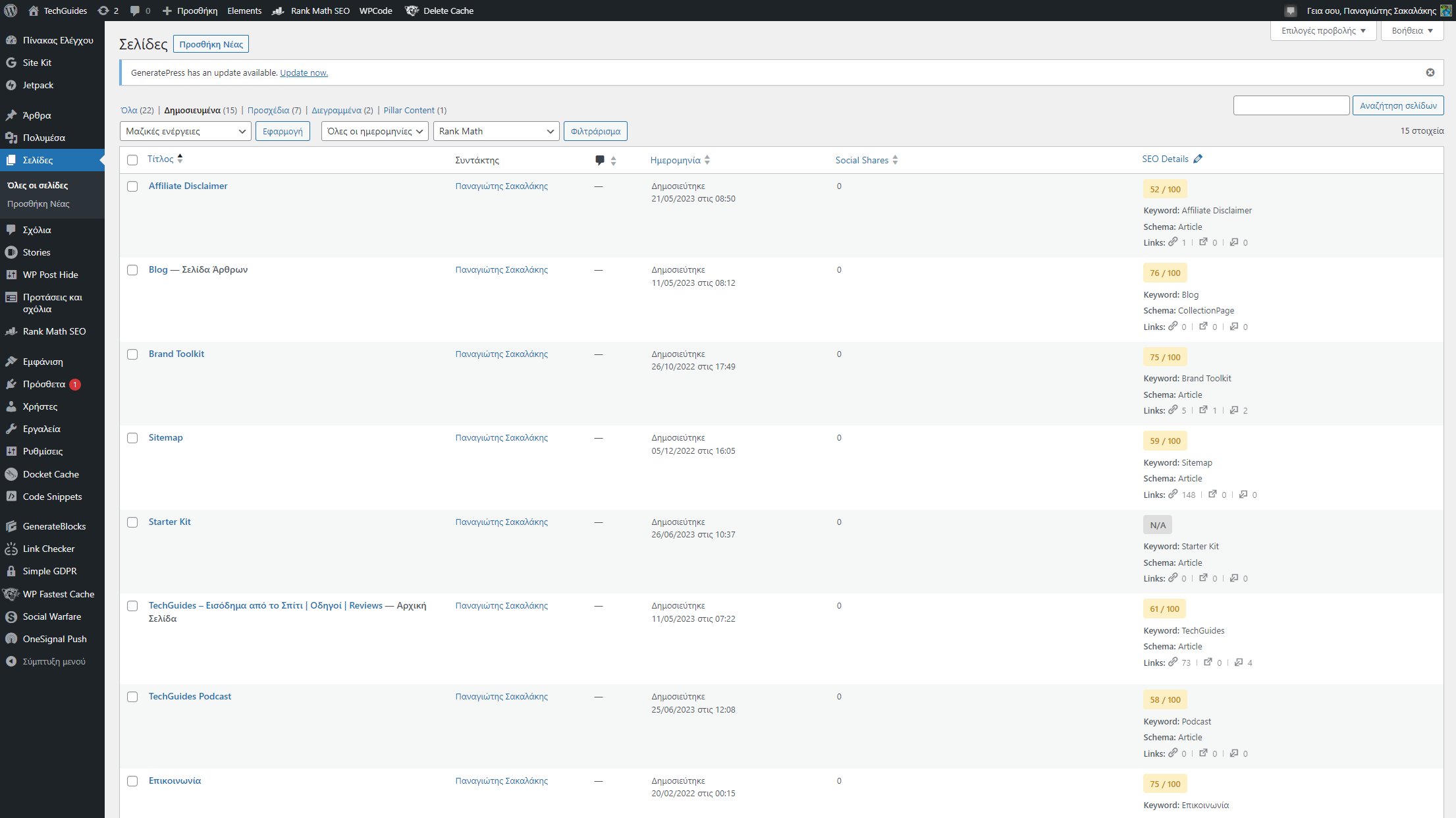Screen dimensions: 1456x818
Task: Select the Sitemap page checkbox
Action: (x=132, y=438)
